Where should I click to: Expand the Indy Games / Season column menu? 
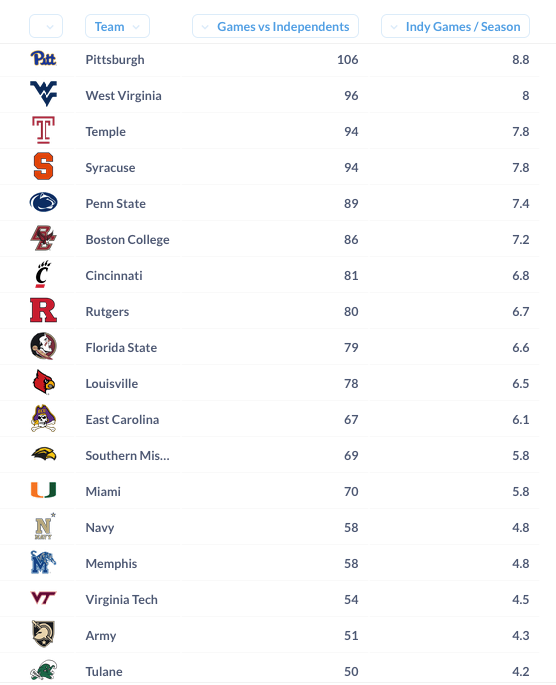pos(455,27)
